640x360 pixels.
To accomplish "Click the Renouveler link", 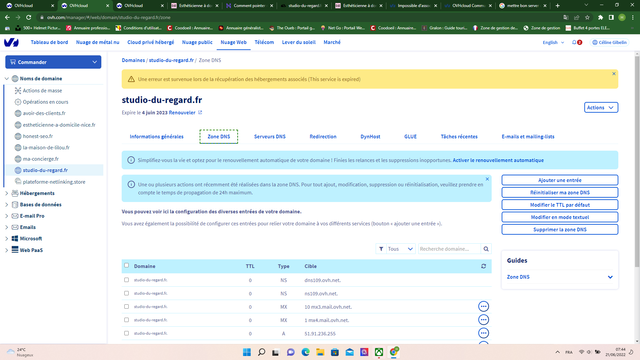I will (x=182, y=113).
